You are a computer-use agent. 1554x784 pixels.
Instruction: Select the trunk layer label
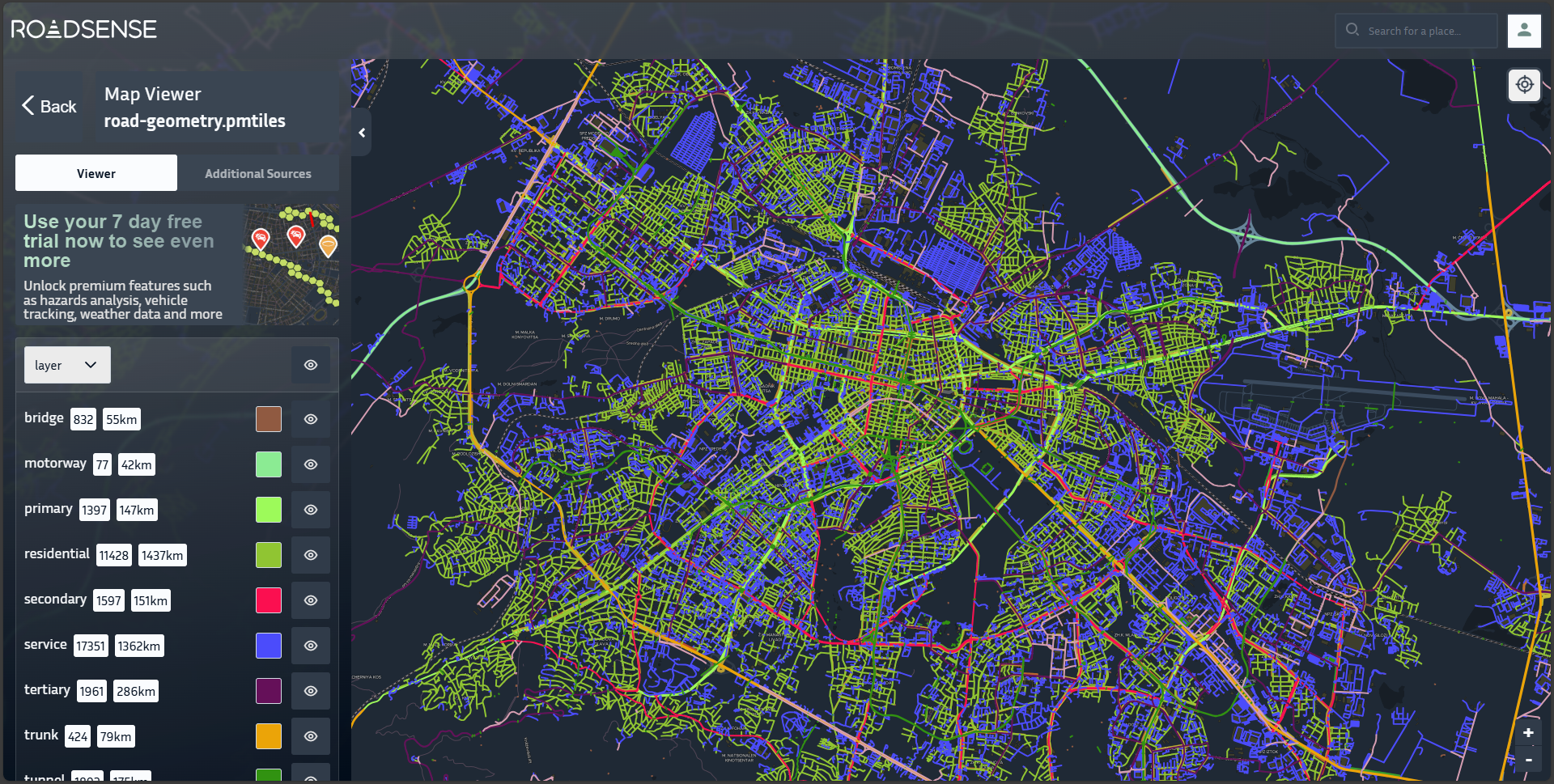(x=41, y=735)
